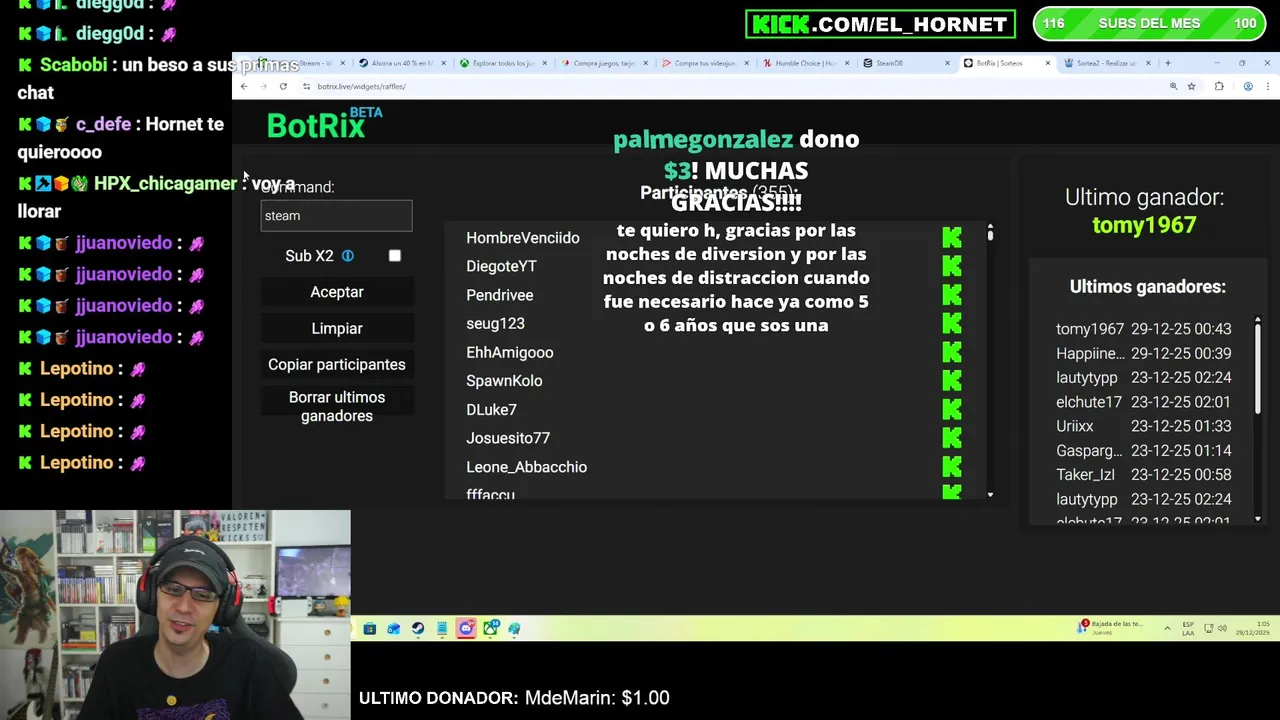Click winner row Taker_Izl 23-12-25 00:58
Viewport: 1280px width, 720px height.
[1143, 475]
